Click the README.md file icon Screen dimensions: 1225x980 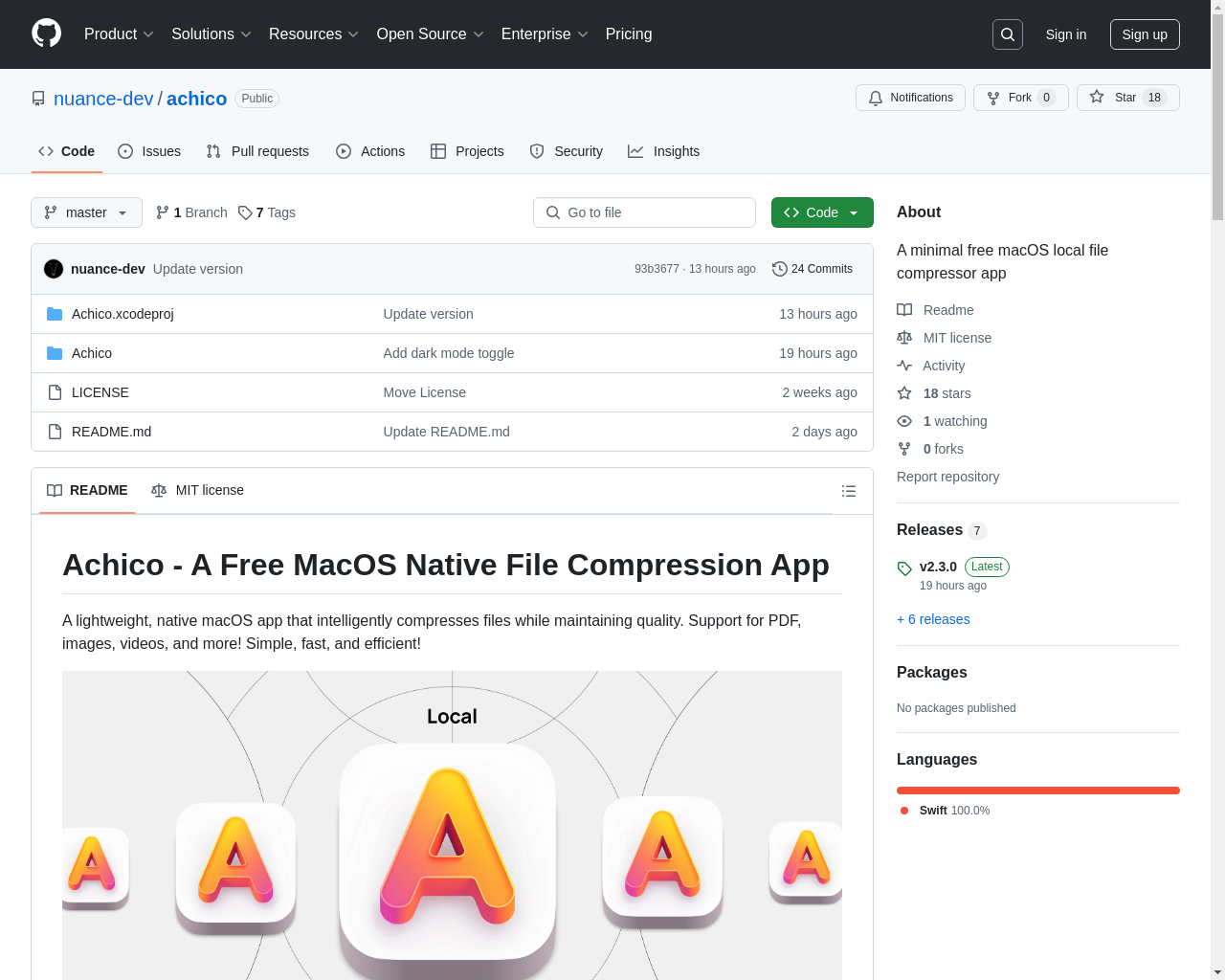tap(55, 432)
